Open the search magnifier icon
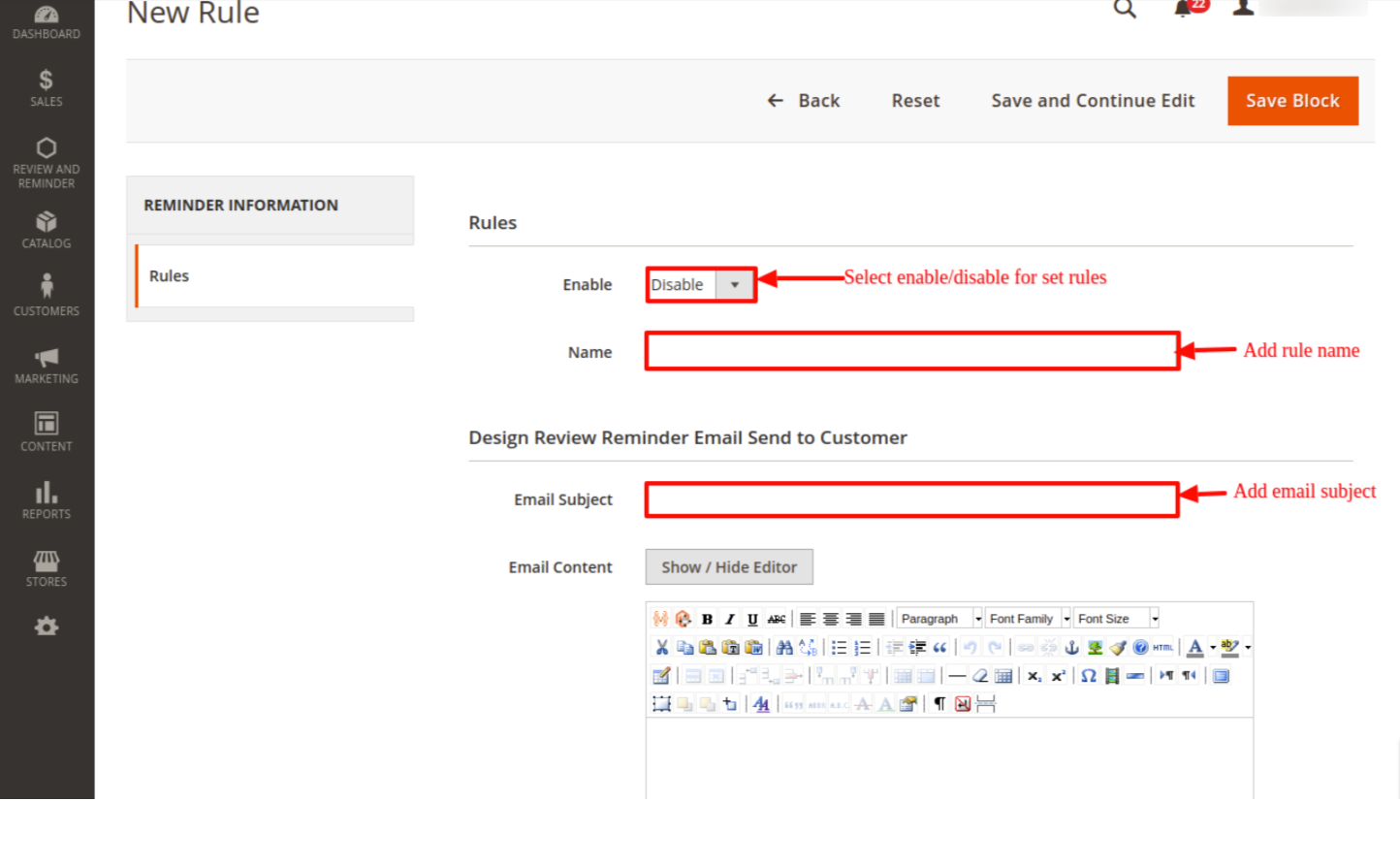This screenshot has width=1400, height=866. tap(1124, 10)
